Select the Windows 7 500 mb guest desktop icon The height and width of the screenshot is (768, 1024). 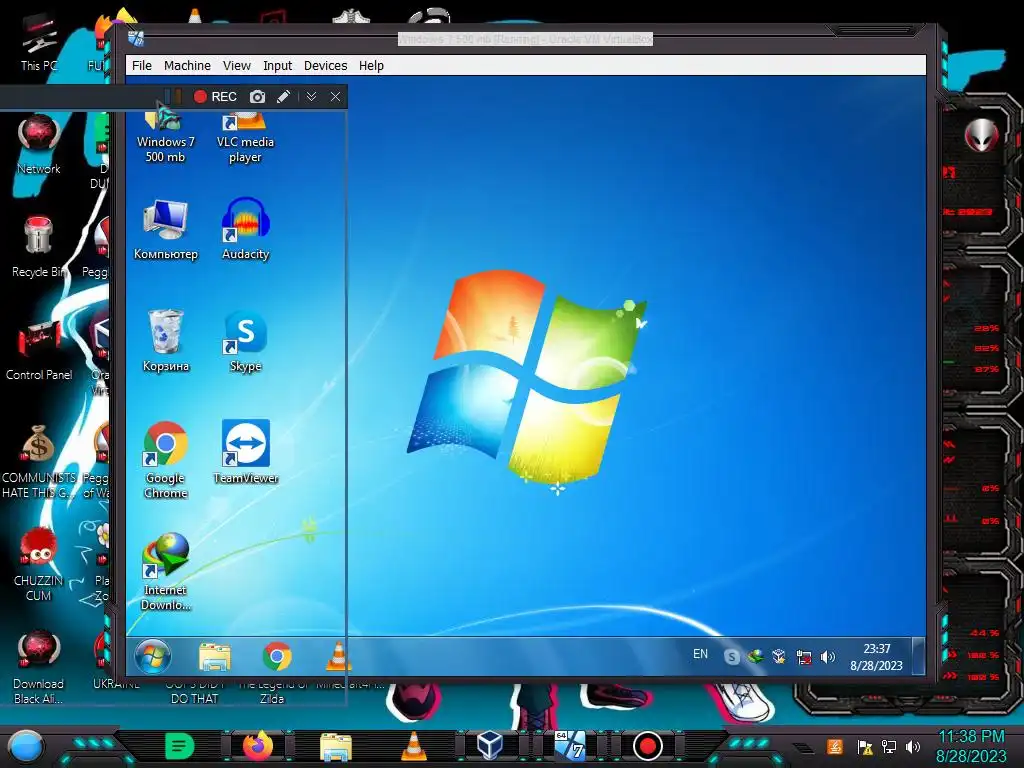(165, 138)
